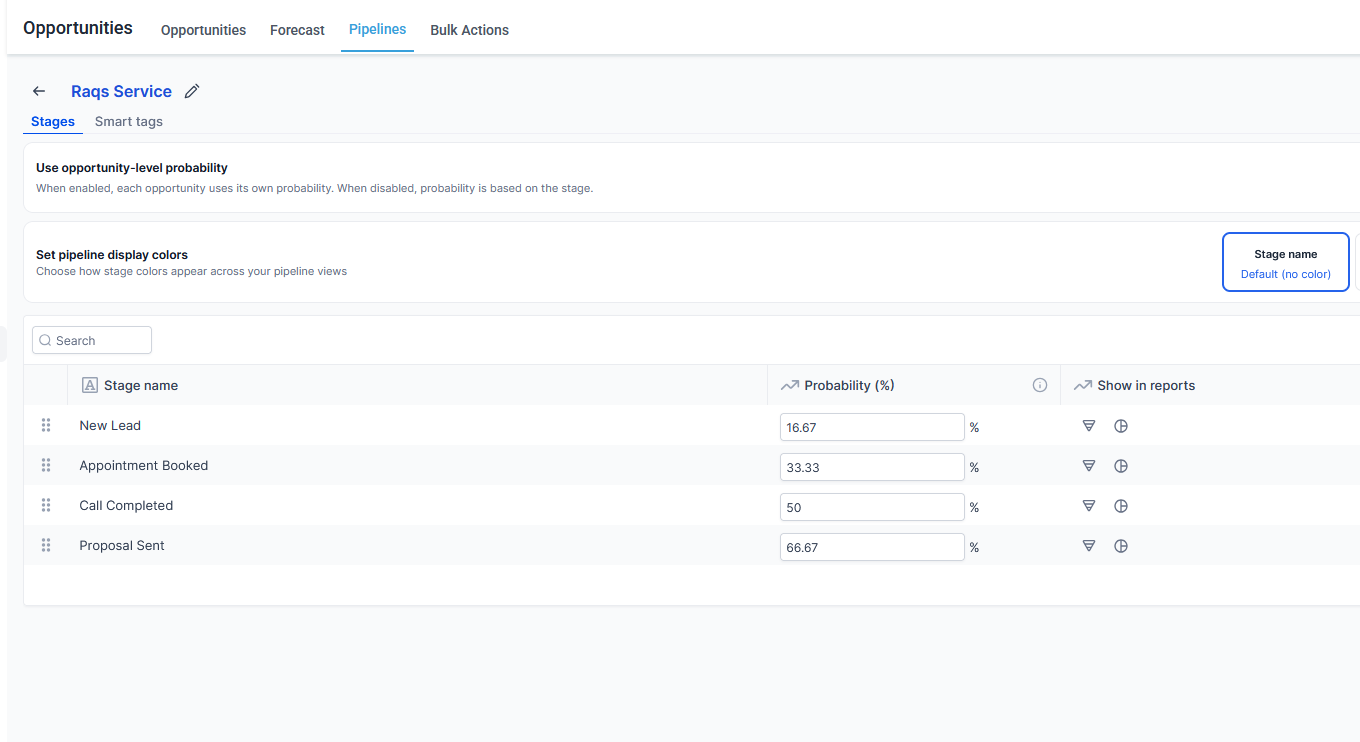Toggle funnel chart icon for New Lead
Viewport: 1360px width, 742px height.
[x=1089, y=426]
